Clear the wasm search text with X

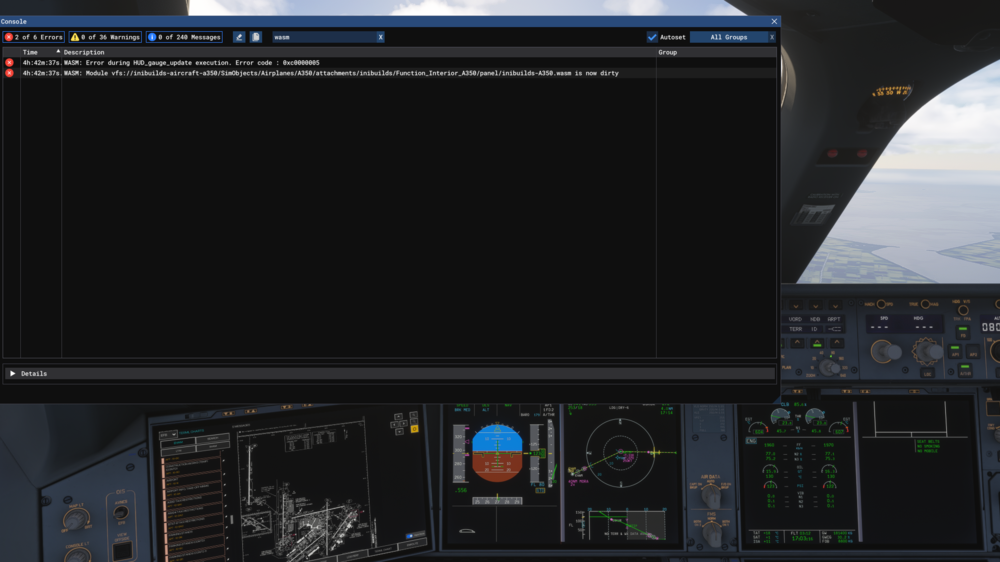[380, 37]
